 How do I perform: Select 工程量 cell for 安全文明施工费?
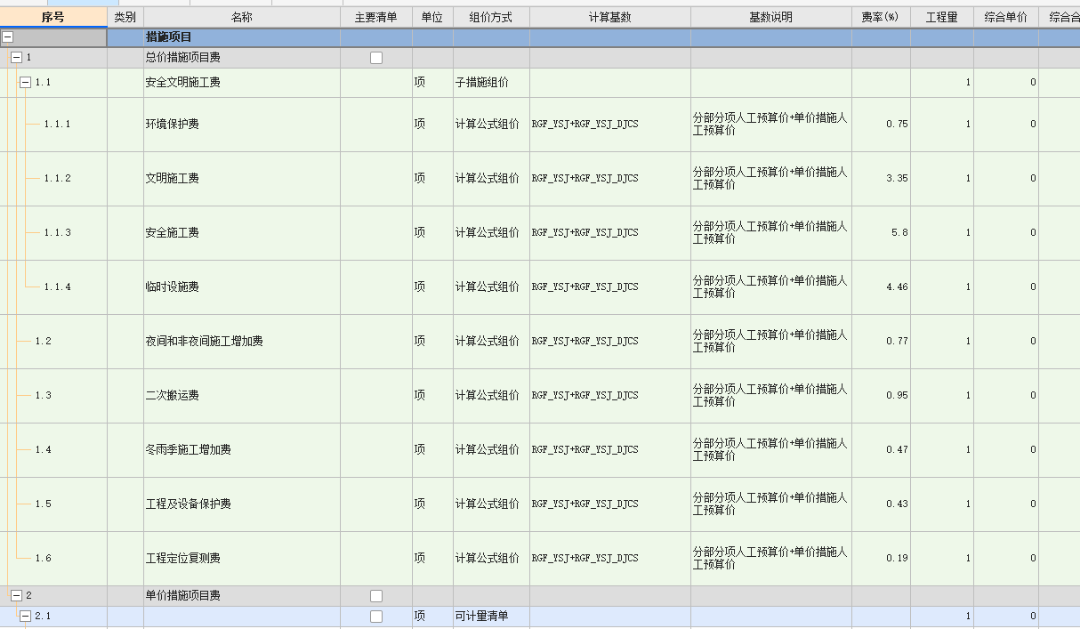[942, 83]
